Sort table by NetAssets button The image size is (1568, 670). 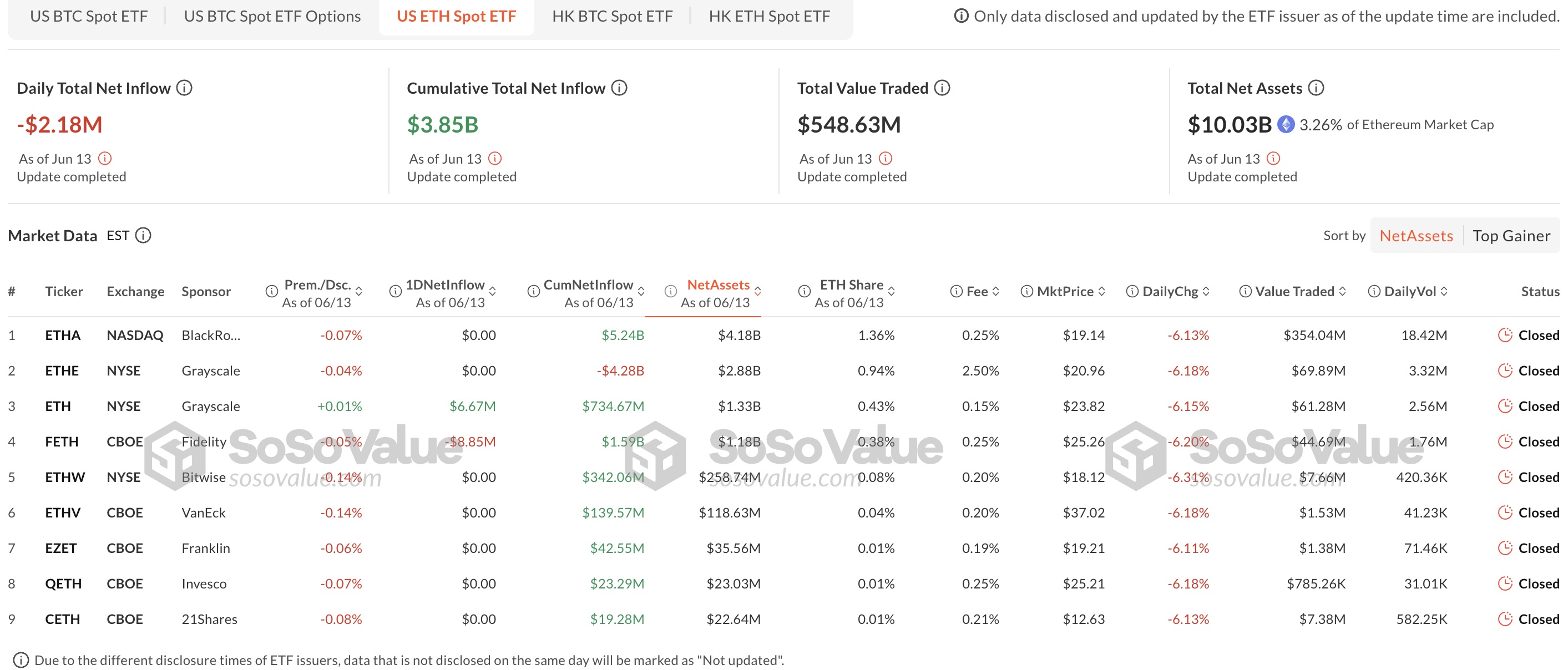1416,236
